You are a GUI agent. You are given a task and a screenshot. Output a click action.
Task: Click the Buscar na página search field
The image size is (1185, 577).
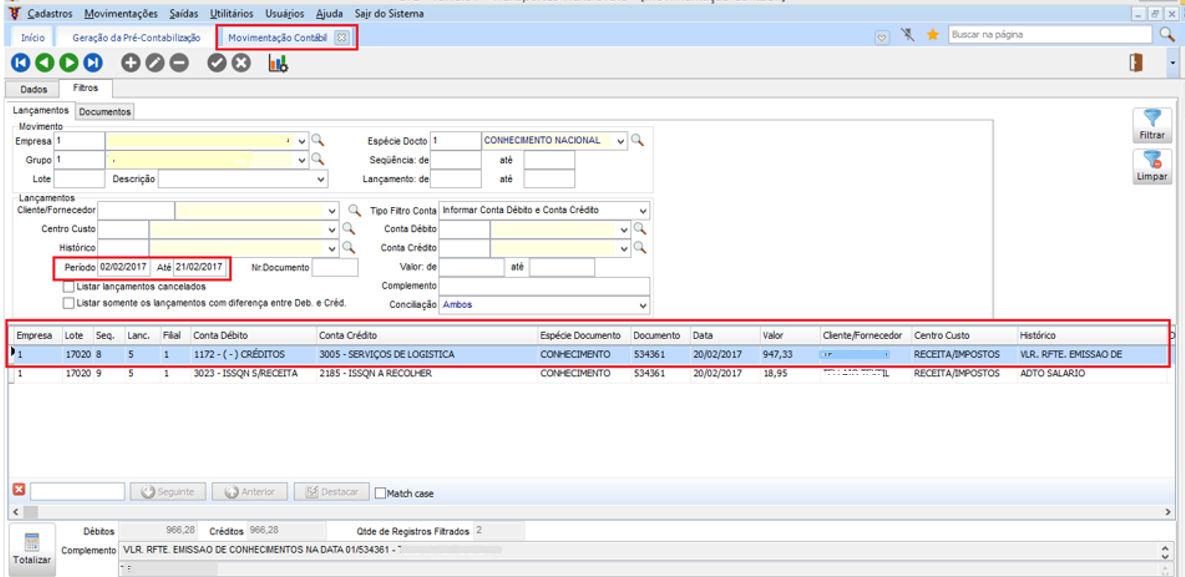[x=1050, y=35]
